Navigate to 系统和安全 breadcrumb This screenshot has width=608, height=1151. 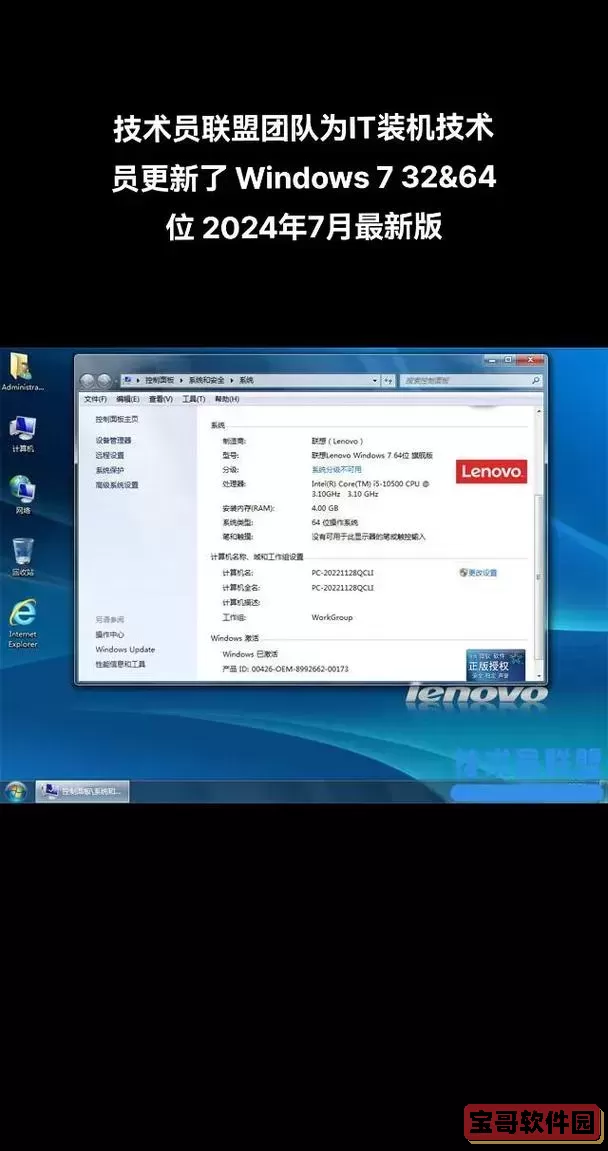tap(207, 380)
